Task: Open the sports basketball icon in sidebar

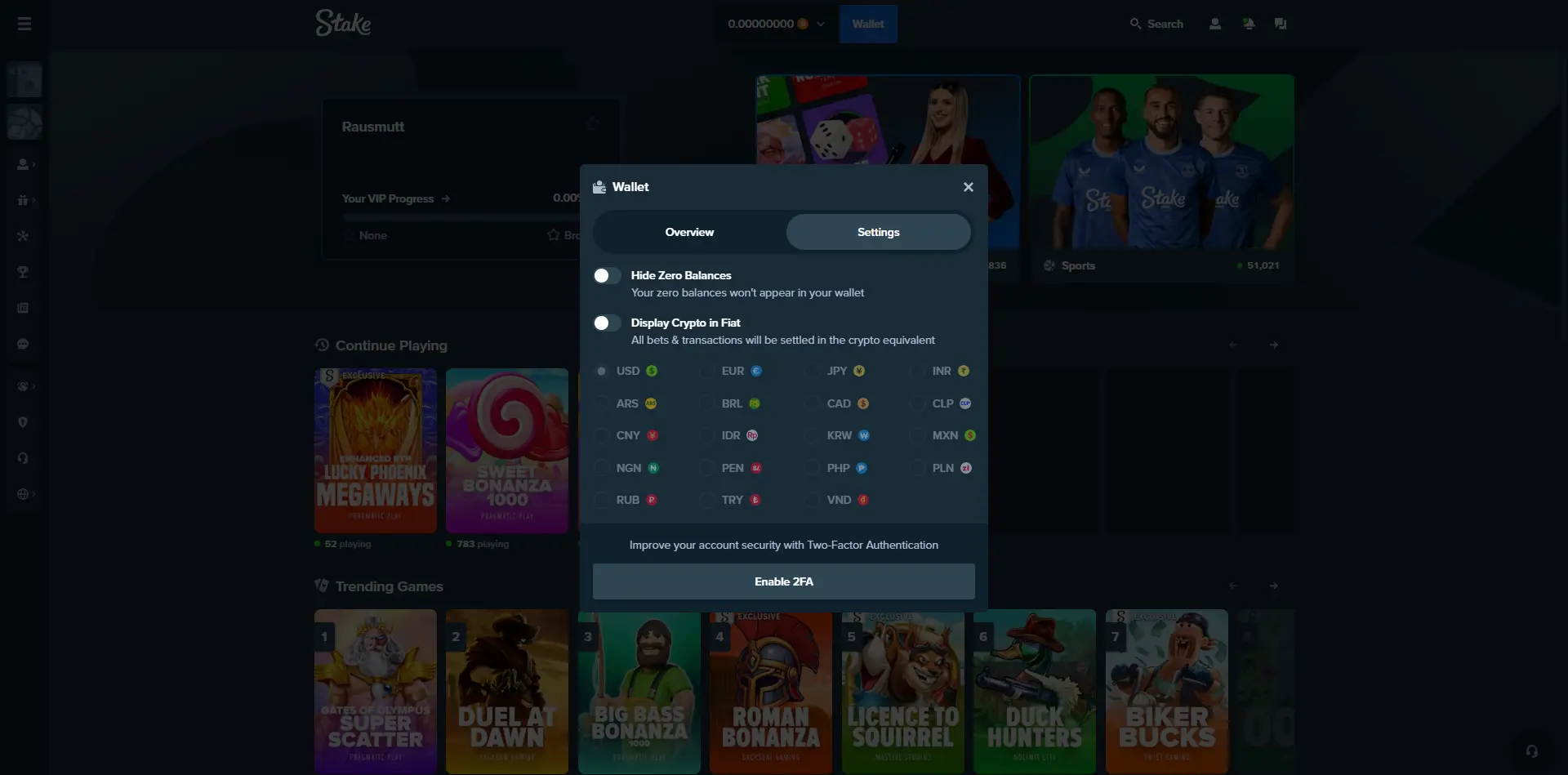Action: (x=24, y=122)
